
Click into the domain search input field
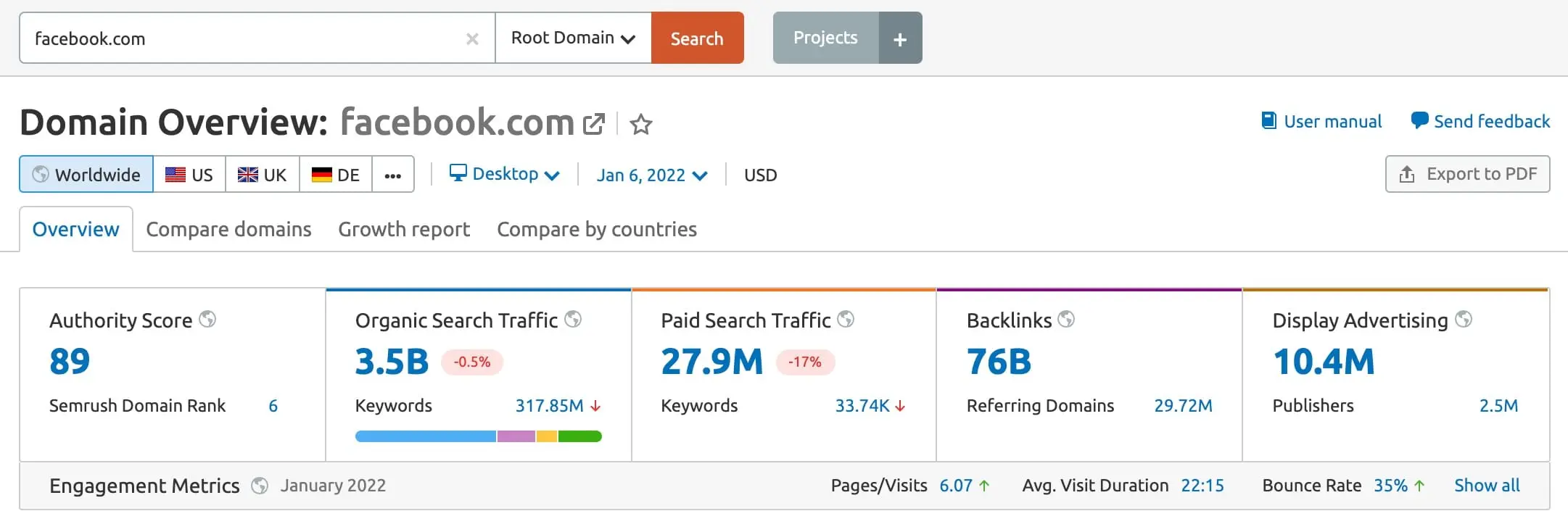pyautogui.click(x=239, y=39)
